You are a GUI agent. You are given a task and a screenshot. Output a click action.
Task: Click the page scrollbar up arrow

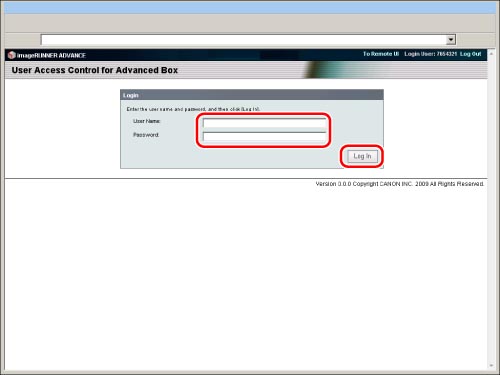click(491, 54)
